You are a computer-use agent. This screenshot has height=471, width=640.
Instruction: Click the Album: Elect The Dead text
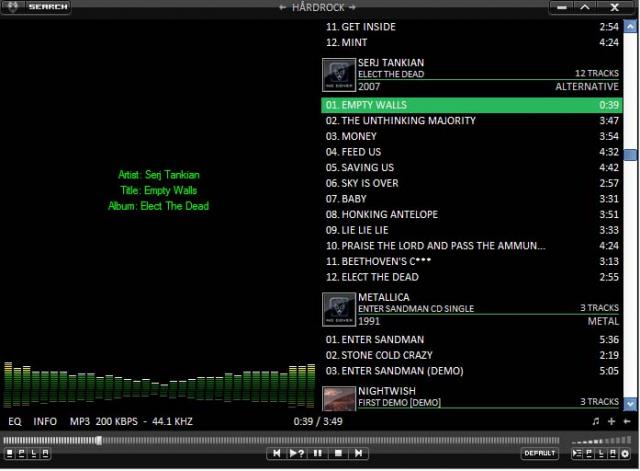pos(158,206)
